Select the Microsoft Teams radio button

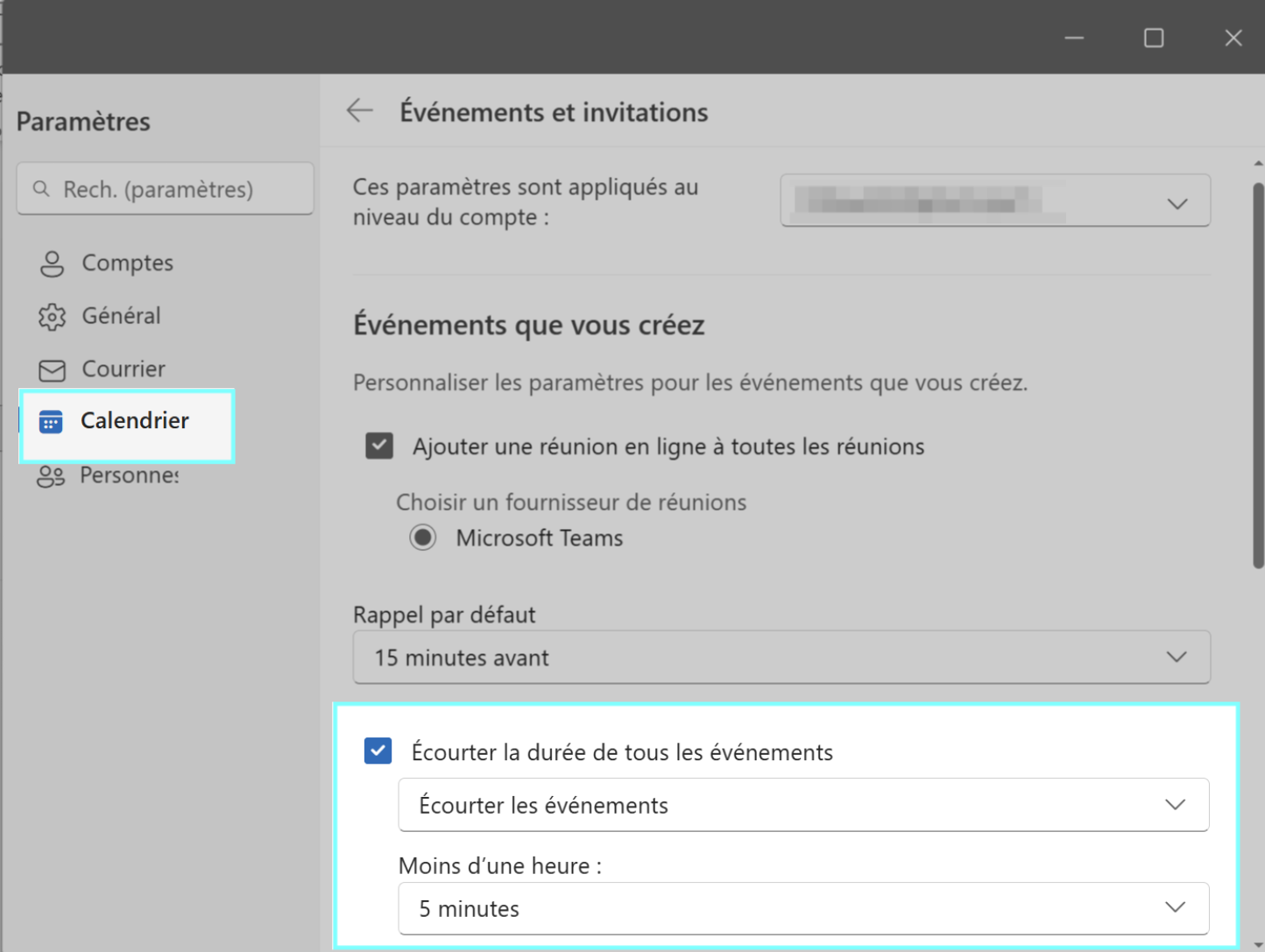pyautogui.click(x=423, y=538)
